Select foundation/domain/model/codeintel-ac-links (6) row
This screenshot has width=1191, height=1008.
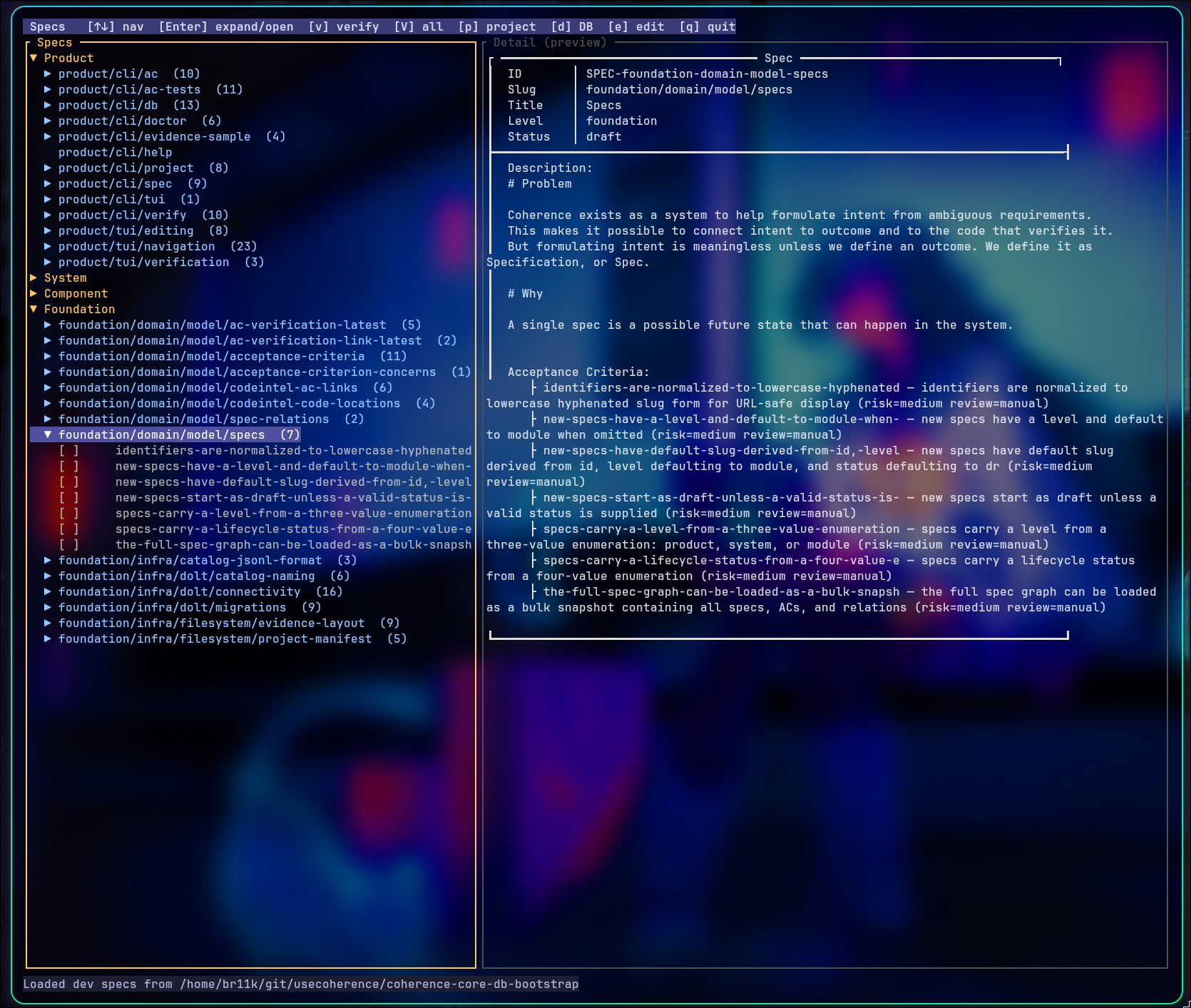pos(218,387)
